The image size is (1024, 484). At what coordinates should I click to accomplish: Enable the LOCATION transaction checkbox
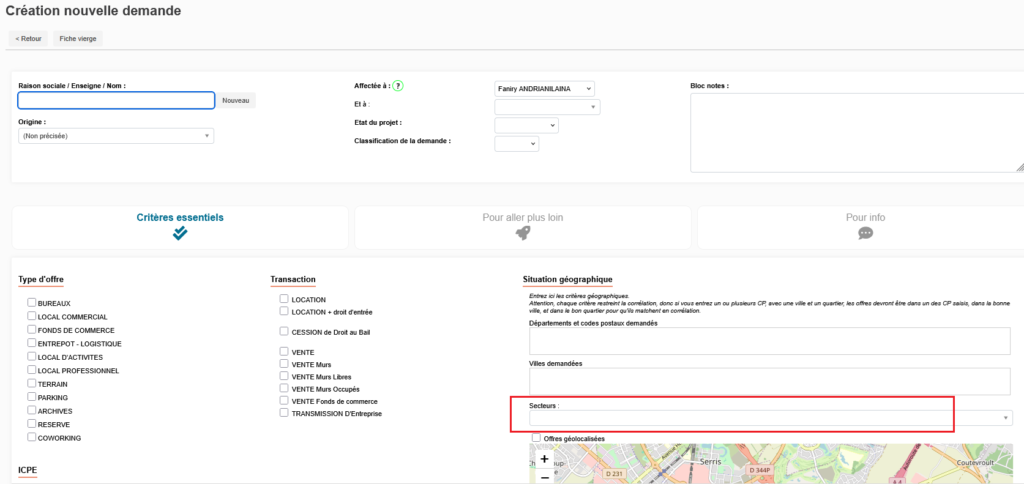pyautogui.click(x=284, y=299)
